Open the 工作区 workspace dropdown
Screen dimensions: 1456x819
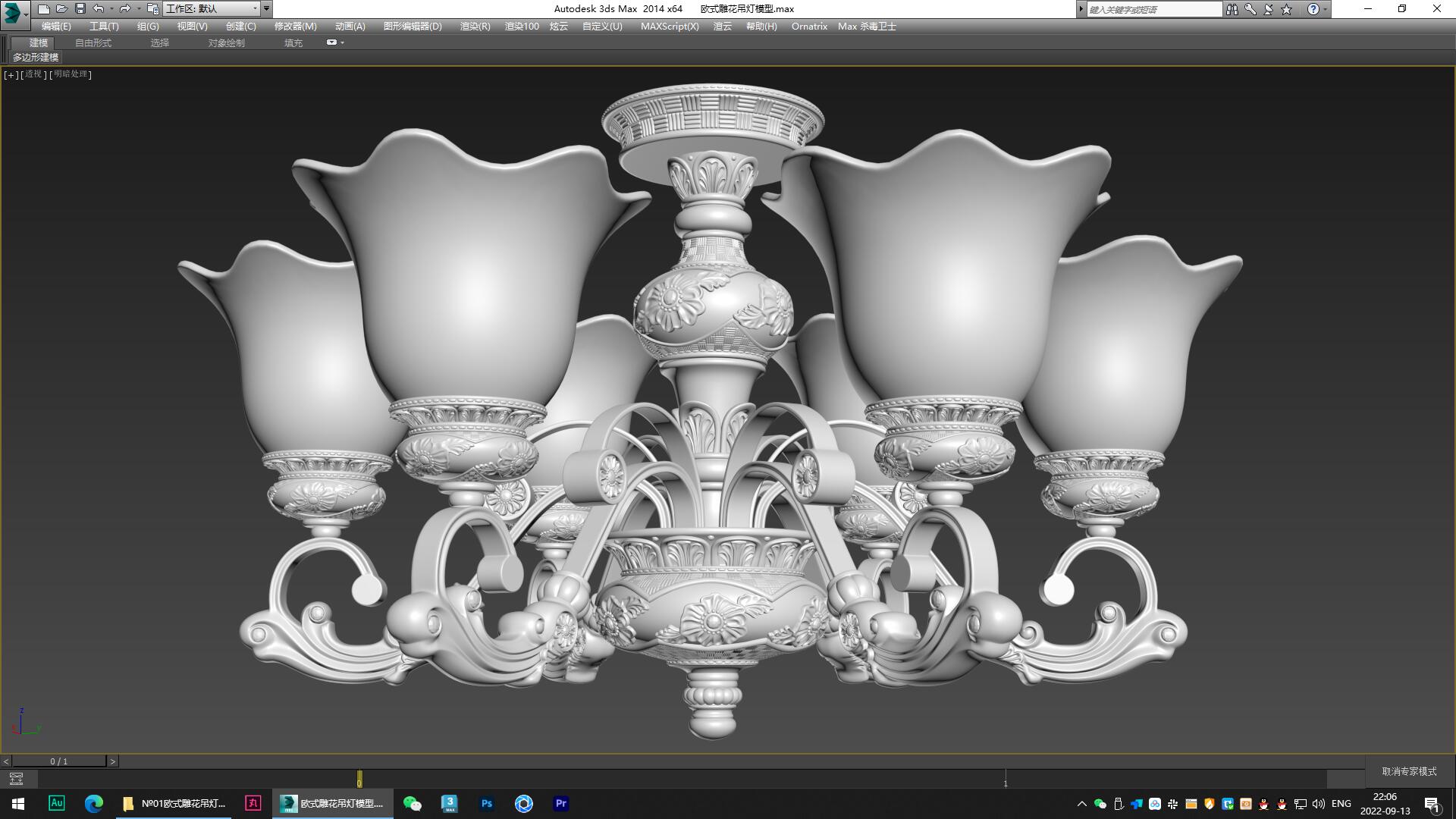256,8
